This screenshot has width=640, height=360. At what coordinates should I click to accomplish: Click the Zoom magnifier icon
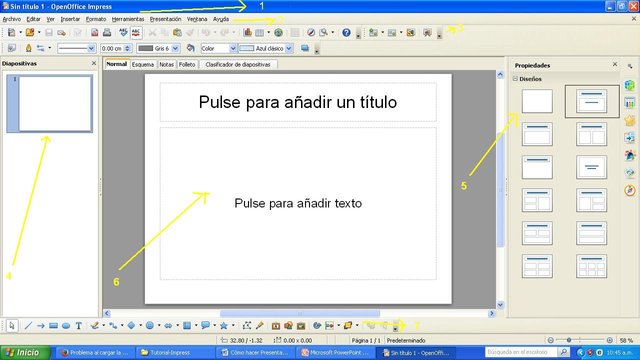click(324, 32)
